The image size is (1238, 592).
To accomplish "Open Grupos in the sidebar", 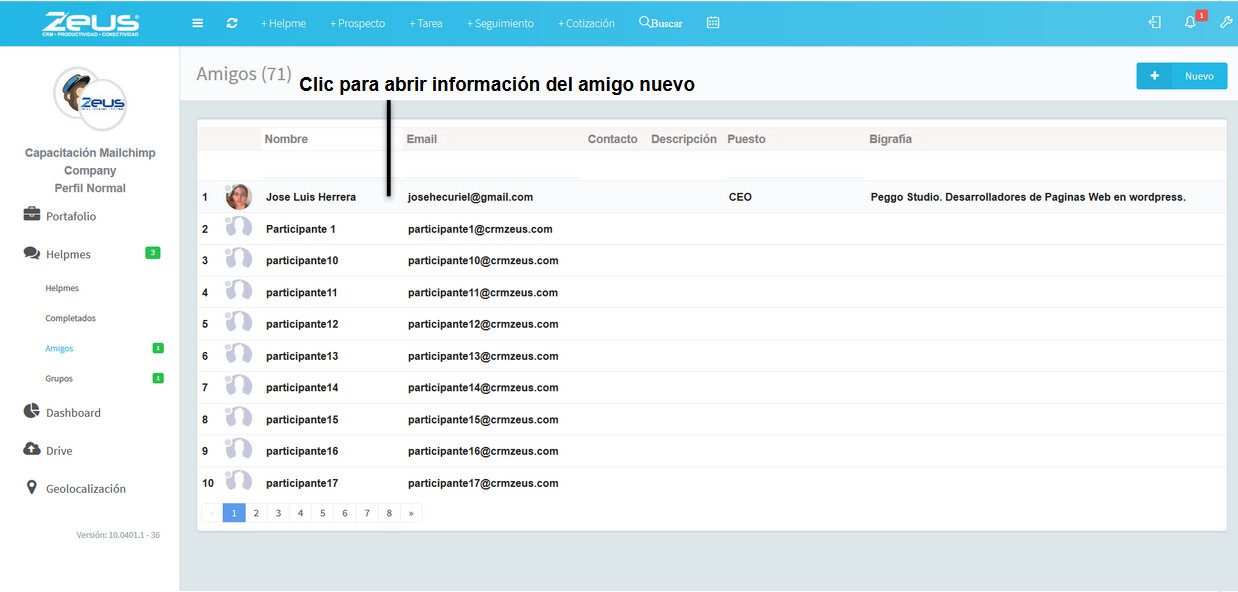I will 59,378.
